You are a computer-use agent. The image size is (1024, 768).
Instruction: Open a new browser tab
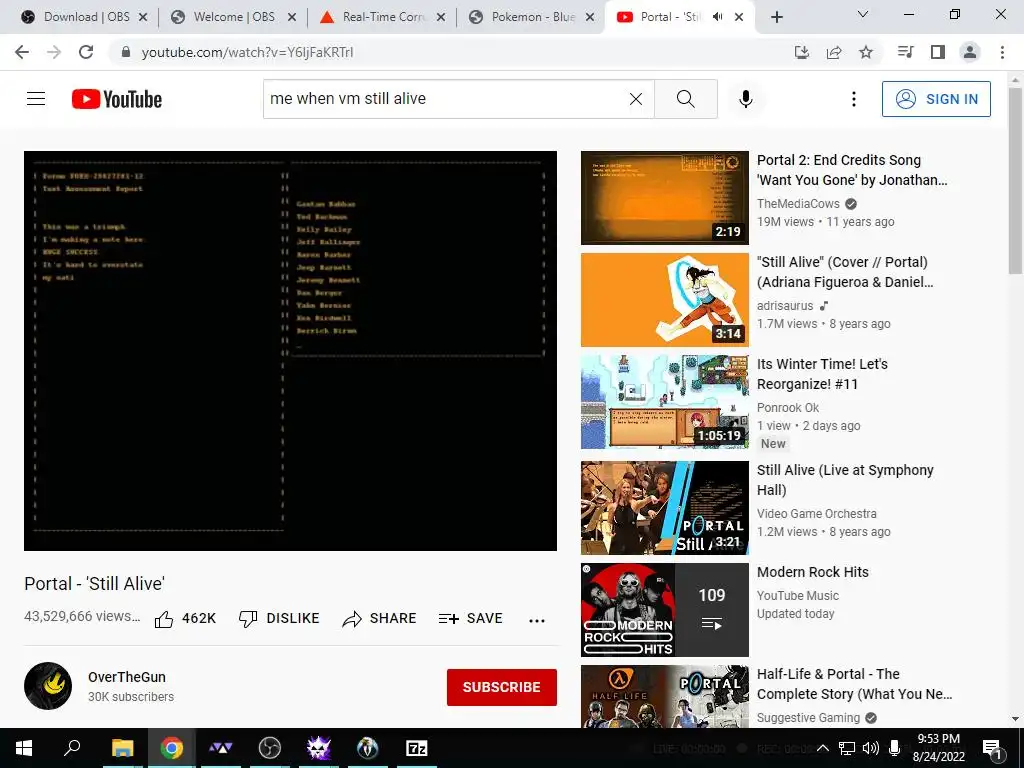pyautogui.click(x=776, y=17)
